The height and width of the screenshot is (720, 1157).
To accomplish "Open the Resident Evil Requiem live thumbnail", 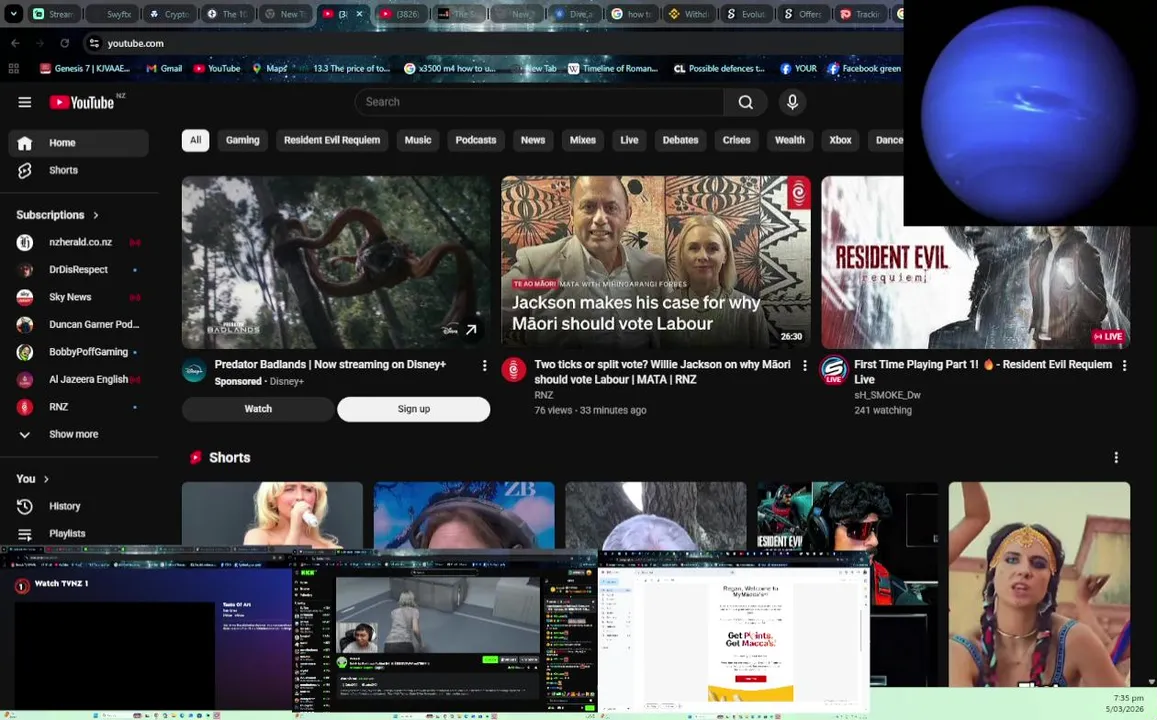I will point(975,288).
